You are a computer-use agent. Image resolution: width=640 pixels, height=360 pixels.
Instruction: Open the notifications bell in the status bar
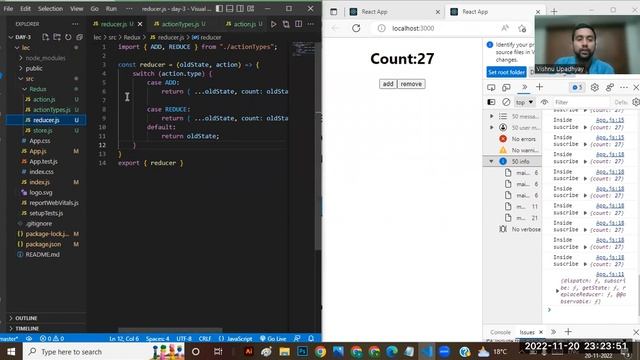tap(311, 338)
